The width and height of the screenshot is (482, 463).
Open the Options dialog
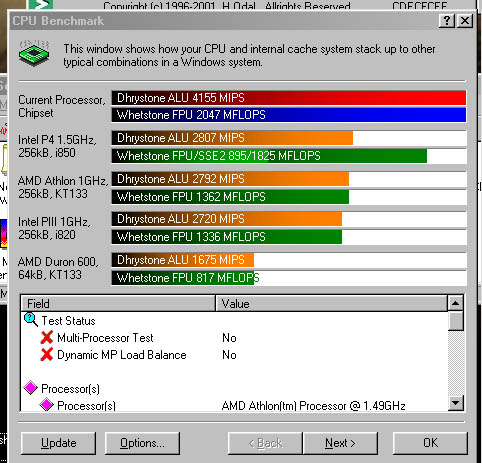click(142, 443)
